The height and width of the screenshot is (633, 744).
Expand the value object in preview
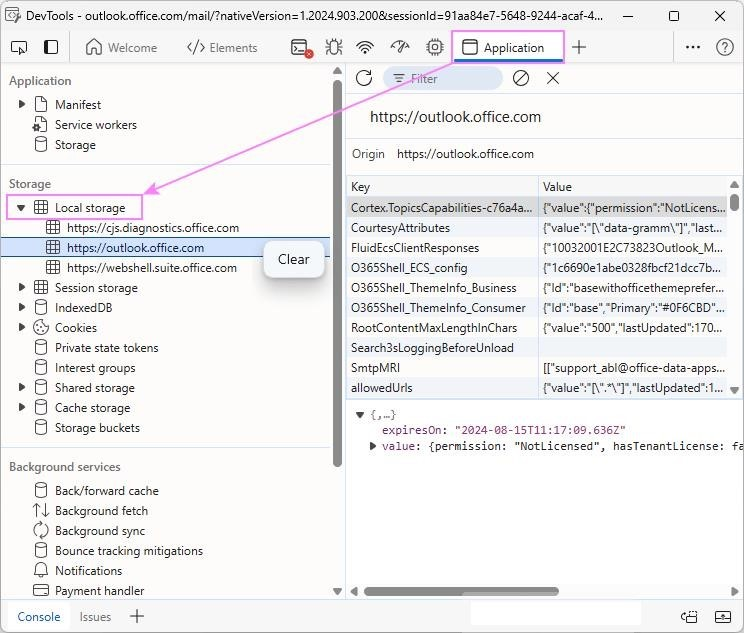pyautogui.click(x=372, y=446)
